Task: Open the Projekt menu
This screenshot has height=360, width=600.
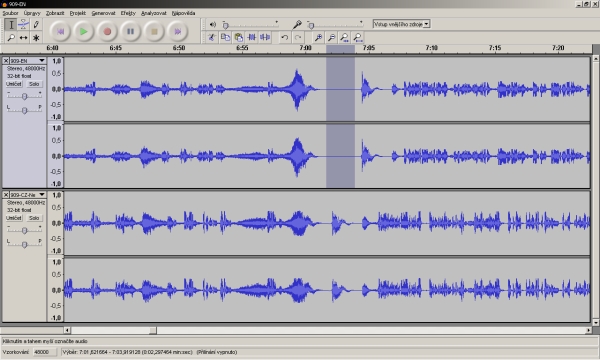Action: click(x=78, y=13)
